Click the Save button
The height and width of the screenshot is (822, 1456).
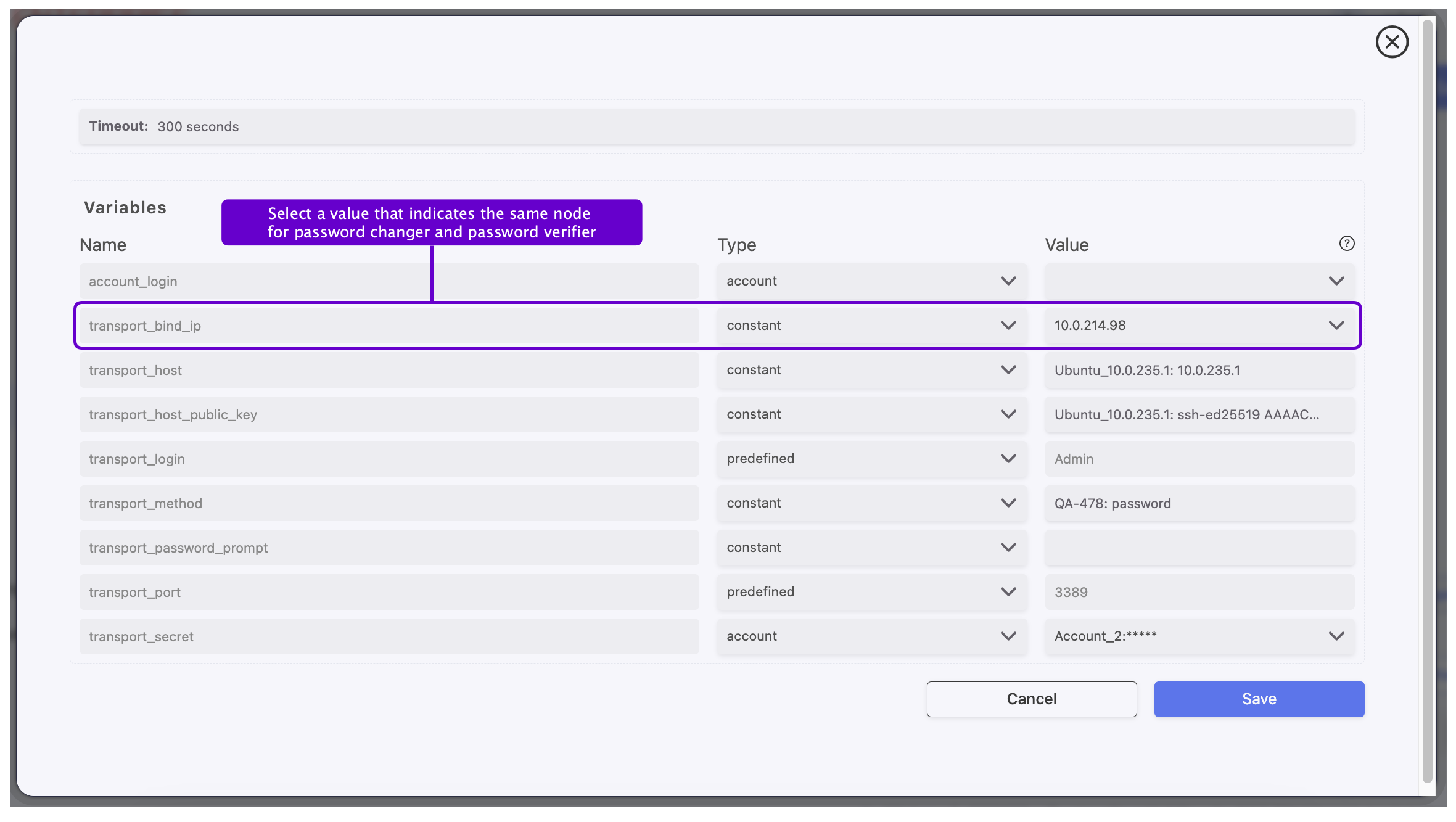(1259, 699)
